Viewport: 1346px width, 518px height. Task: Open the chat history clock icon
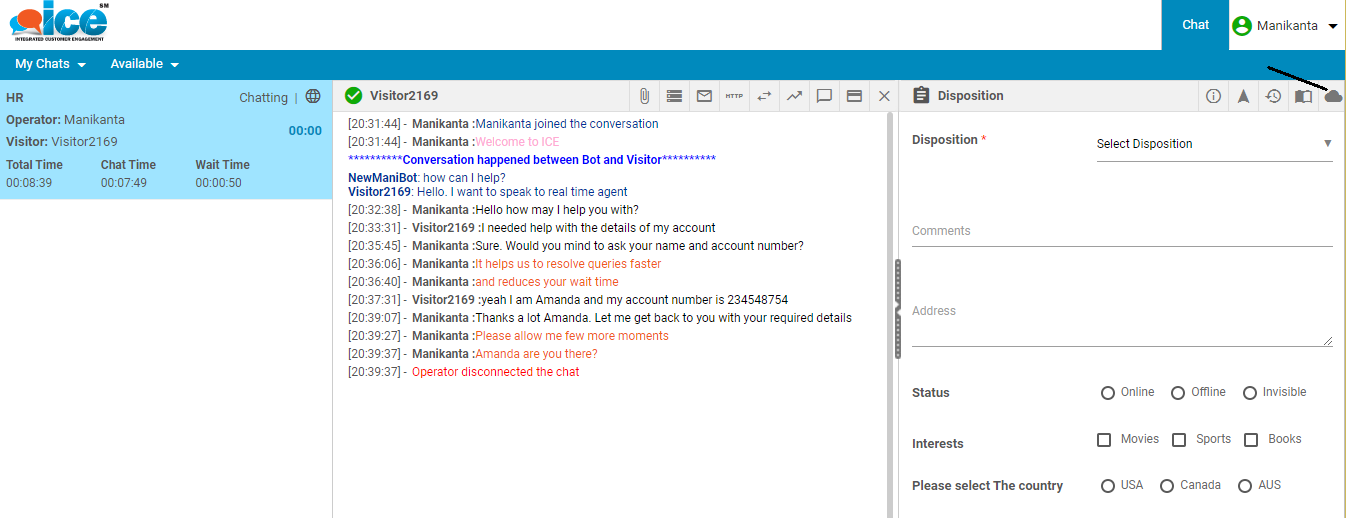(x=1273, y=96)
